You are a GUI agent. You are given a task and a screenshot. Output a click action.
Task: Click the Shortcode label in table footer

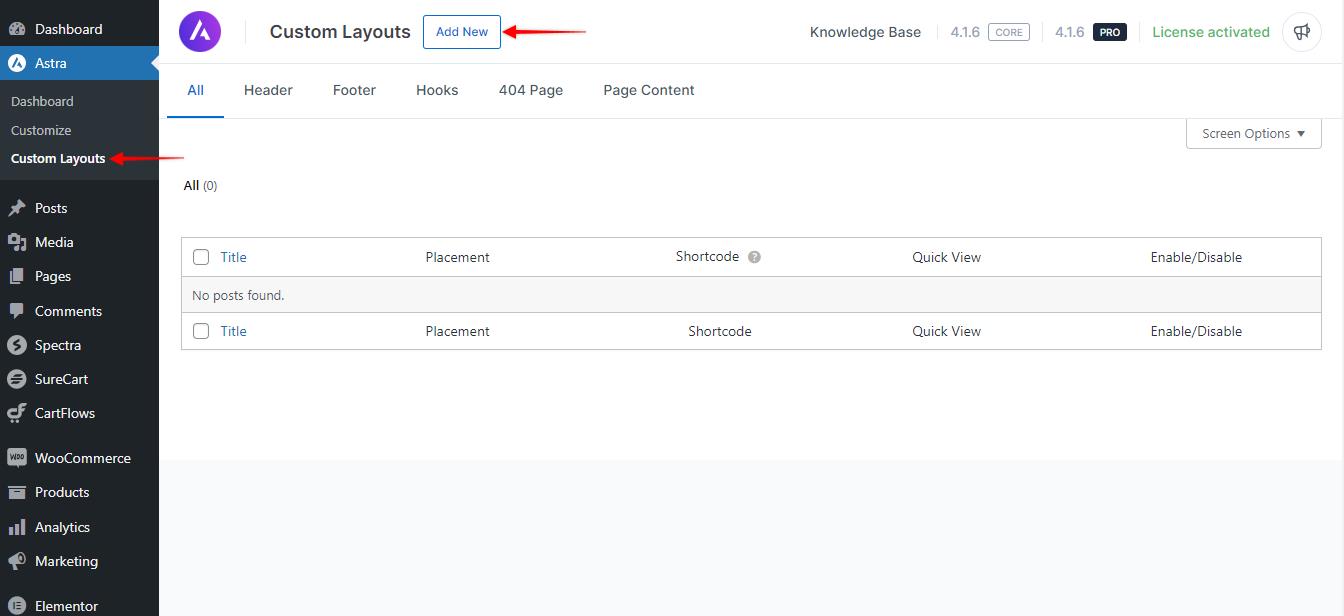(719, 331)
